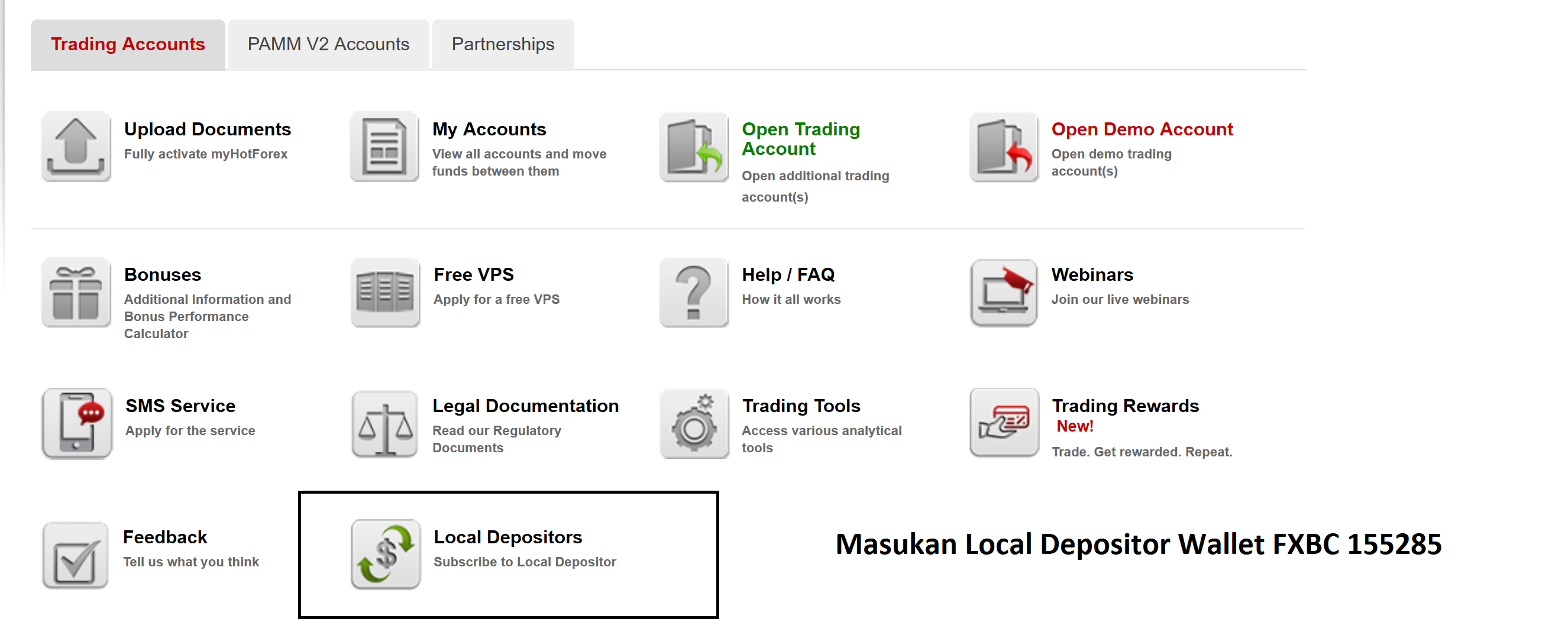The height and width of the screenshot is (632, 1568).
Task: Open the Feedback checkmark icon
Action: [x=76, y=555]
